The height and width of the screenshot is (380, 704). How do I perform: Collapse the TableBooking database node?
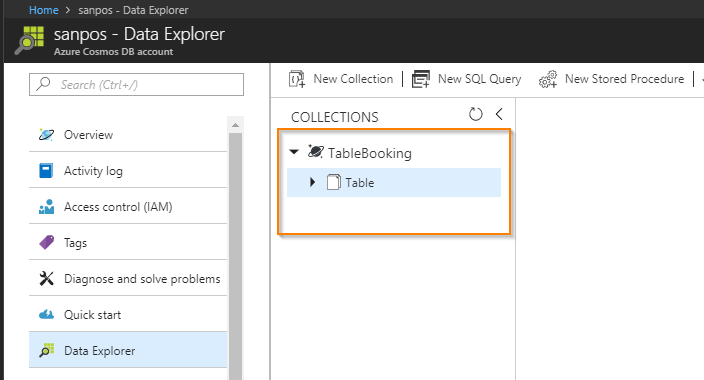(294, 152)
